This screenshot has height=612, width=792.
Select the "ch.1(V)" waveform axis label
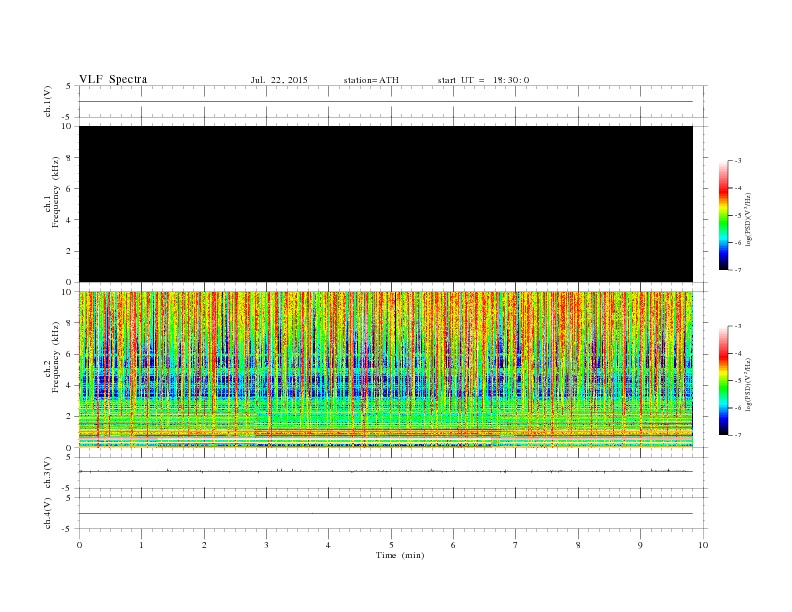48,101
